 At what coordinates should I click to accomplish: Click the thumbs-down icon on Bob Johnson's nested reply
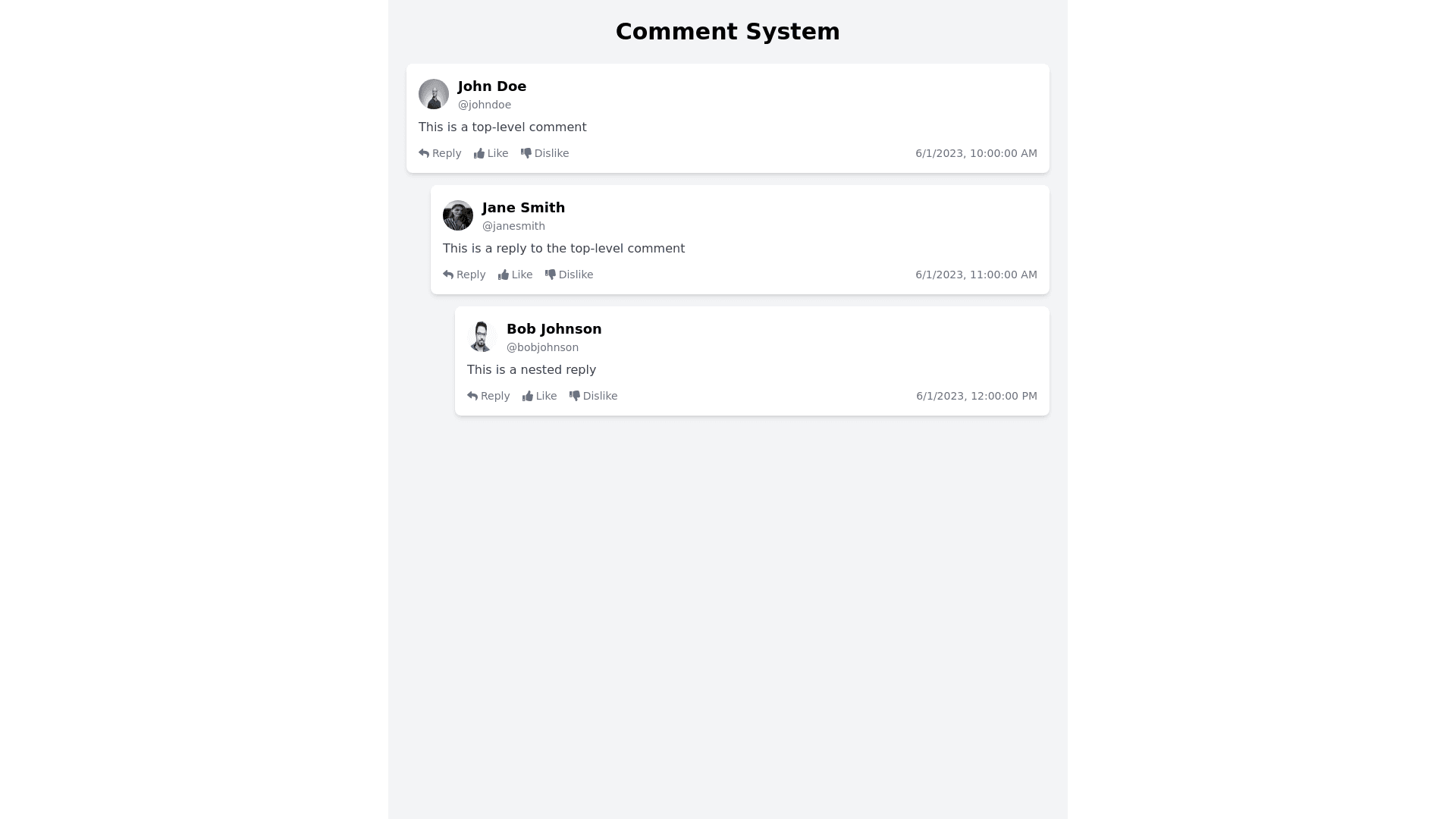[x=575, y=396]
